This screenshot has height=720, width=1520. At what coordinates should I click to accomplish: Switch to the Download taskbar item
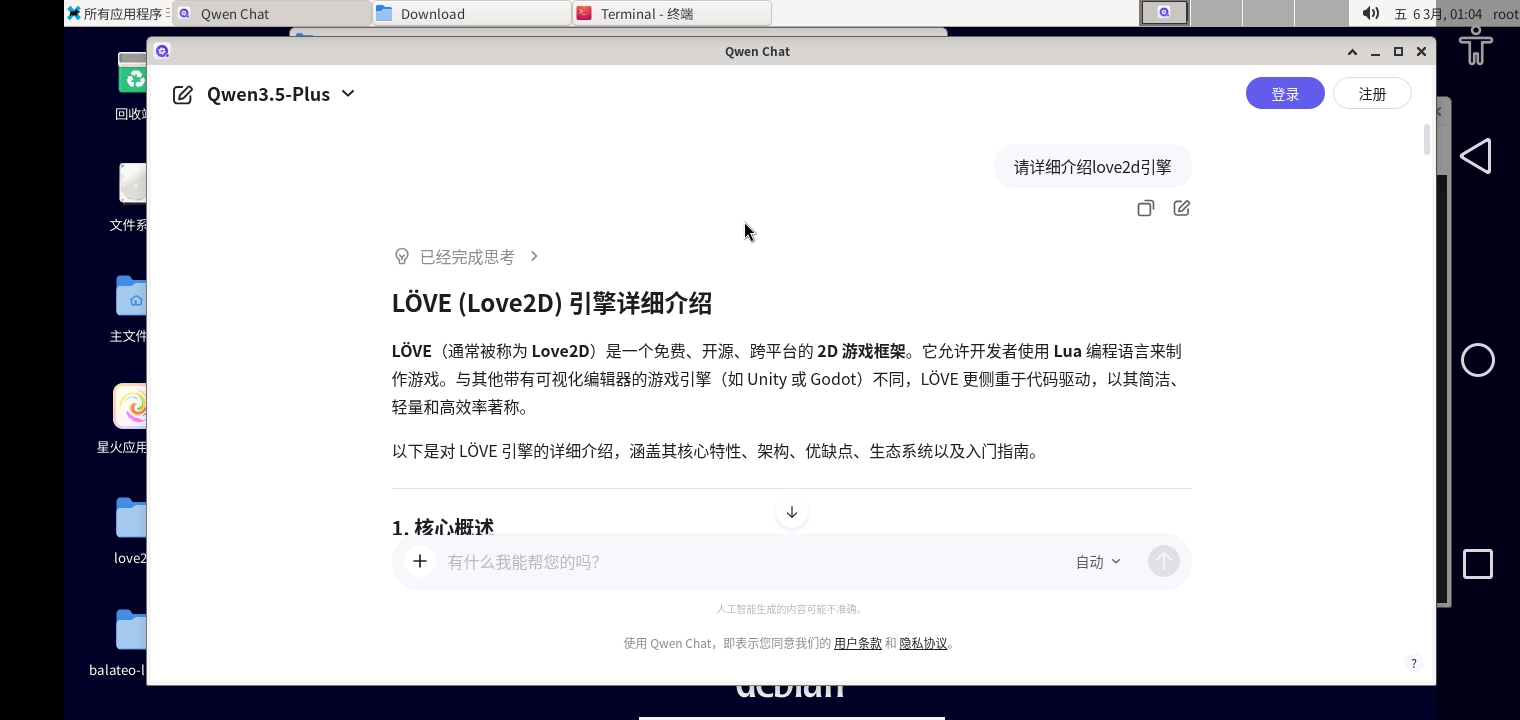tap(472, 13)
